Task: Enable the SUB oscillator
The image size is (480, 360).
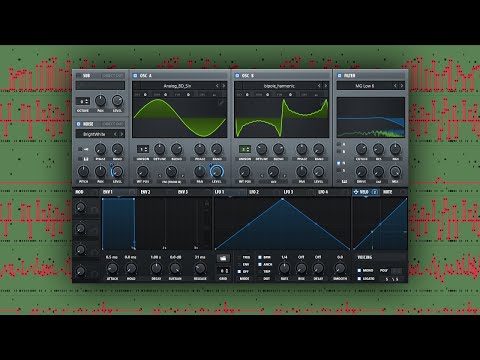Action: tap(79, 76)
